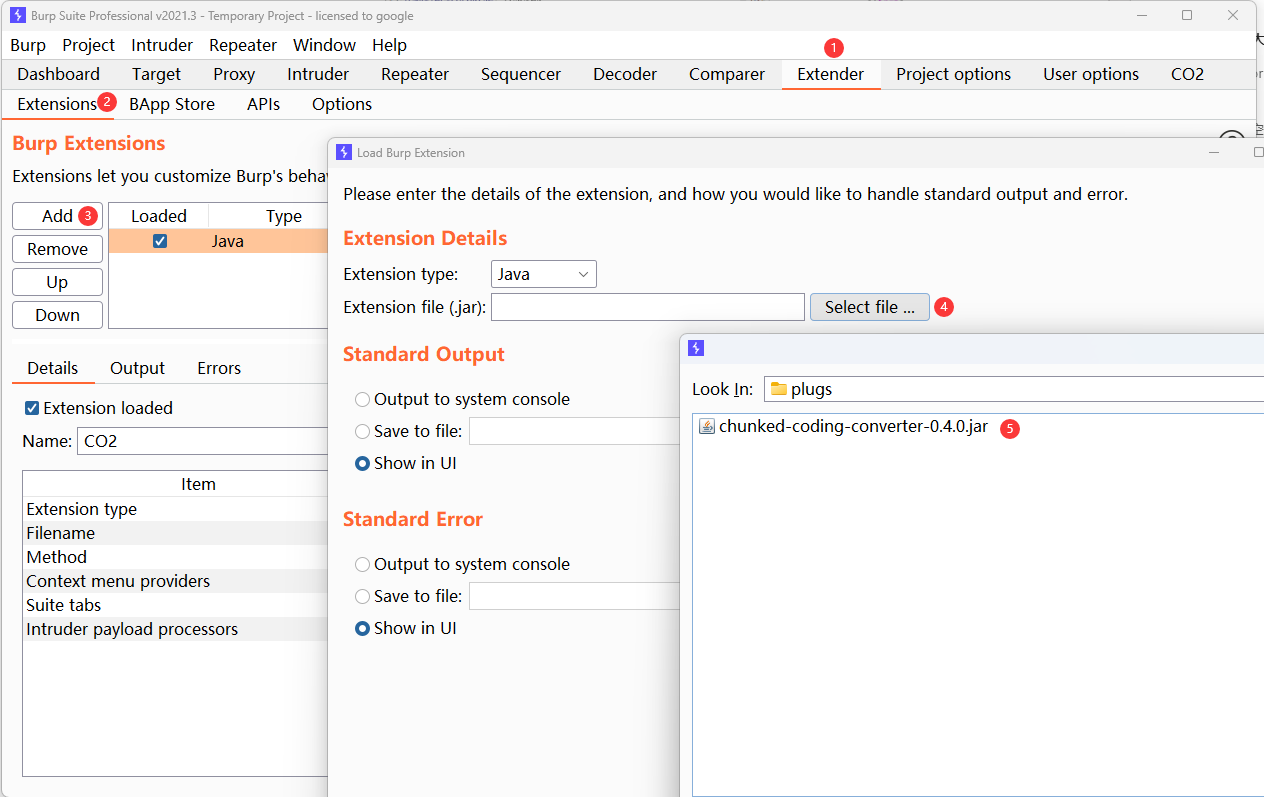Click the Burp Suite logo in title bar
Viewport: 1264px width, 797px height.
[17, 16]
